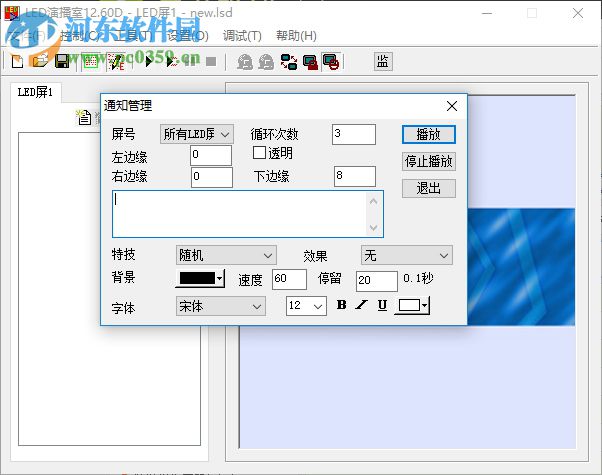Click the 右边缘 input field
This screenshot has height=475, width=602.
pyautogui.click(x=212, y=177)
